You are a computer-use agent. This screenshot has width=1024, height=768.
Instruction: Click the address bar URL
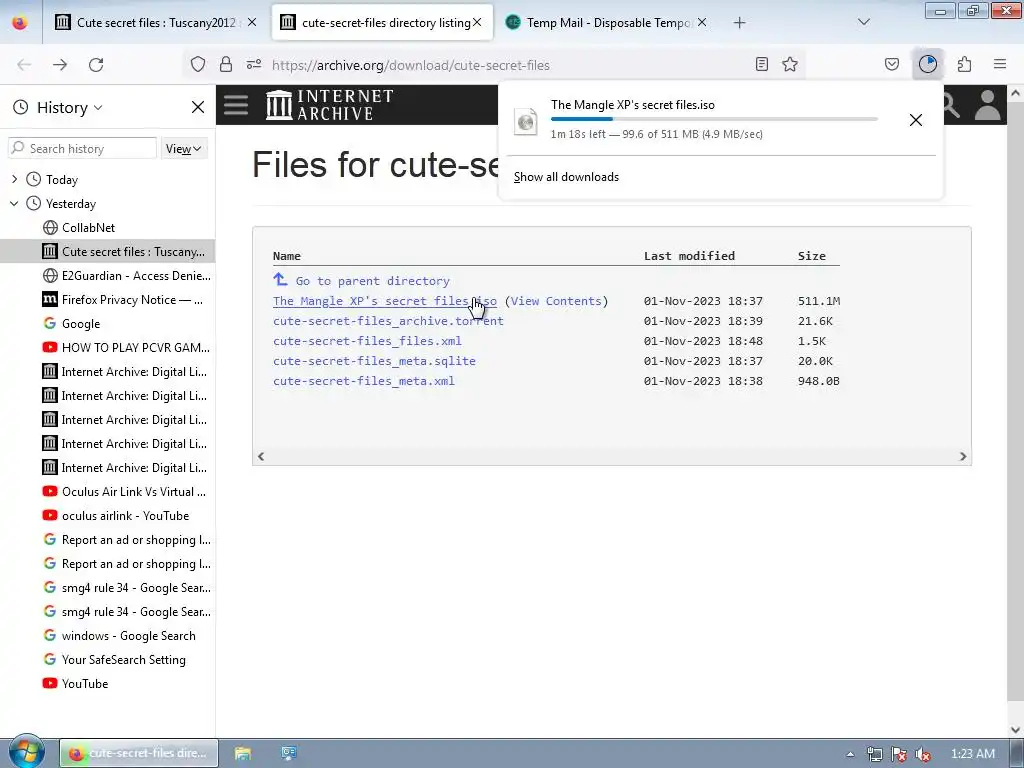pos(411,65)
